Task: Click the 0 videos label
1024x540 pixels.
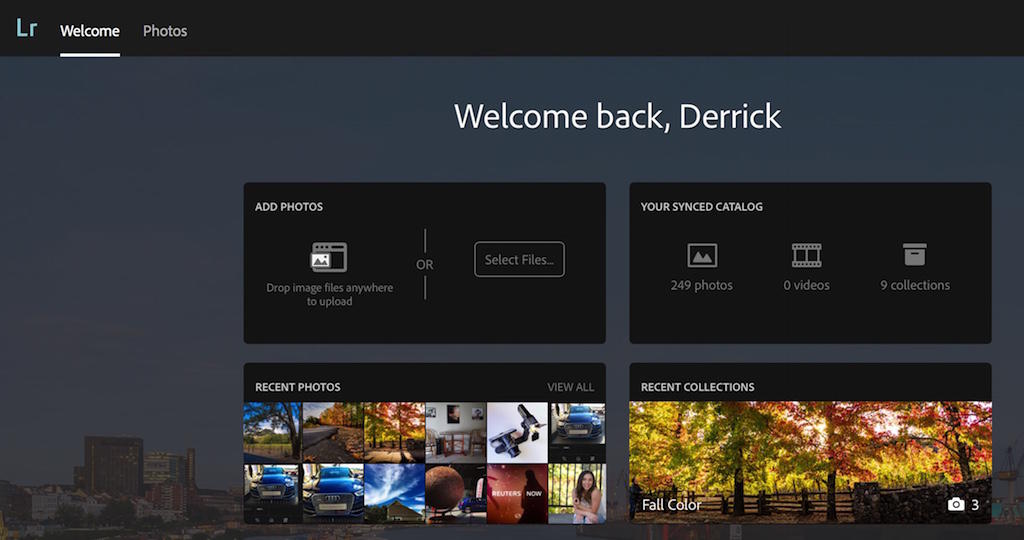Action: click(x=807, y=285)
